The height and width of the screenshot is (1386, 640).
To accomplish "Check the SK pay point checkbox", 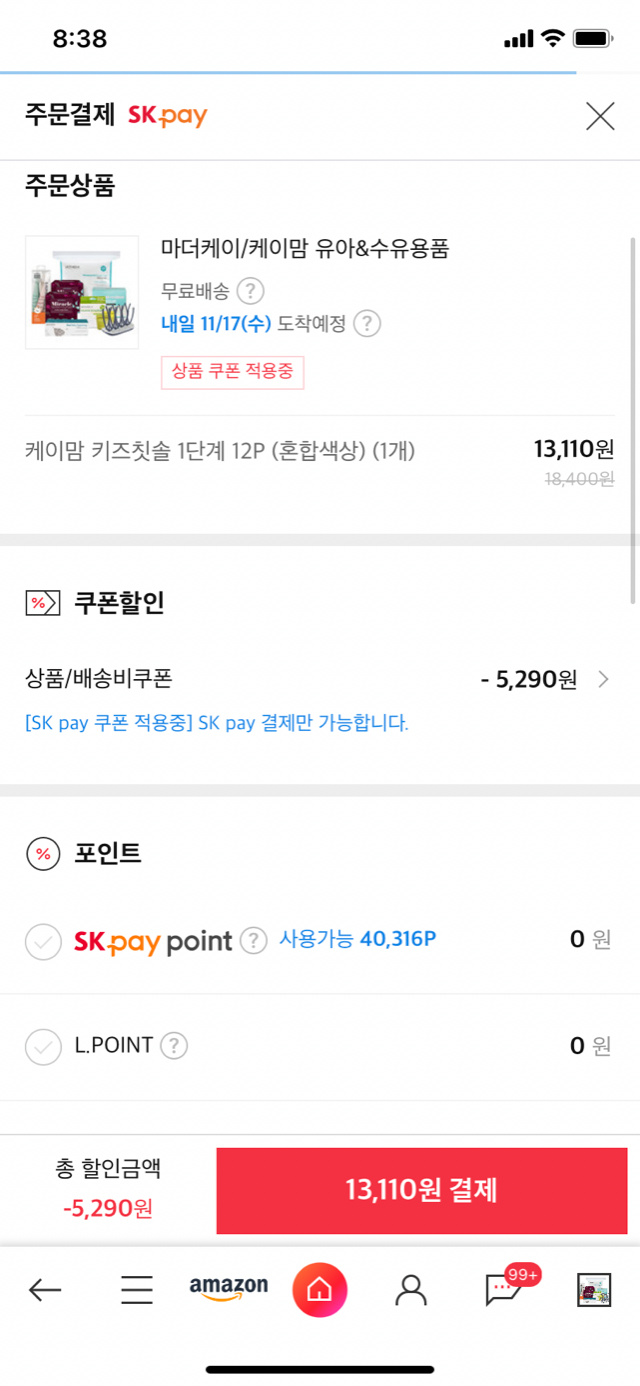I will (x=43, y=941).
